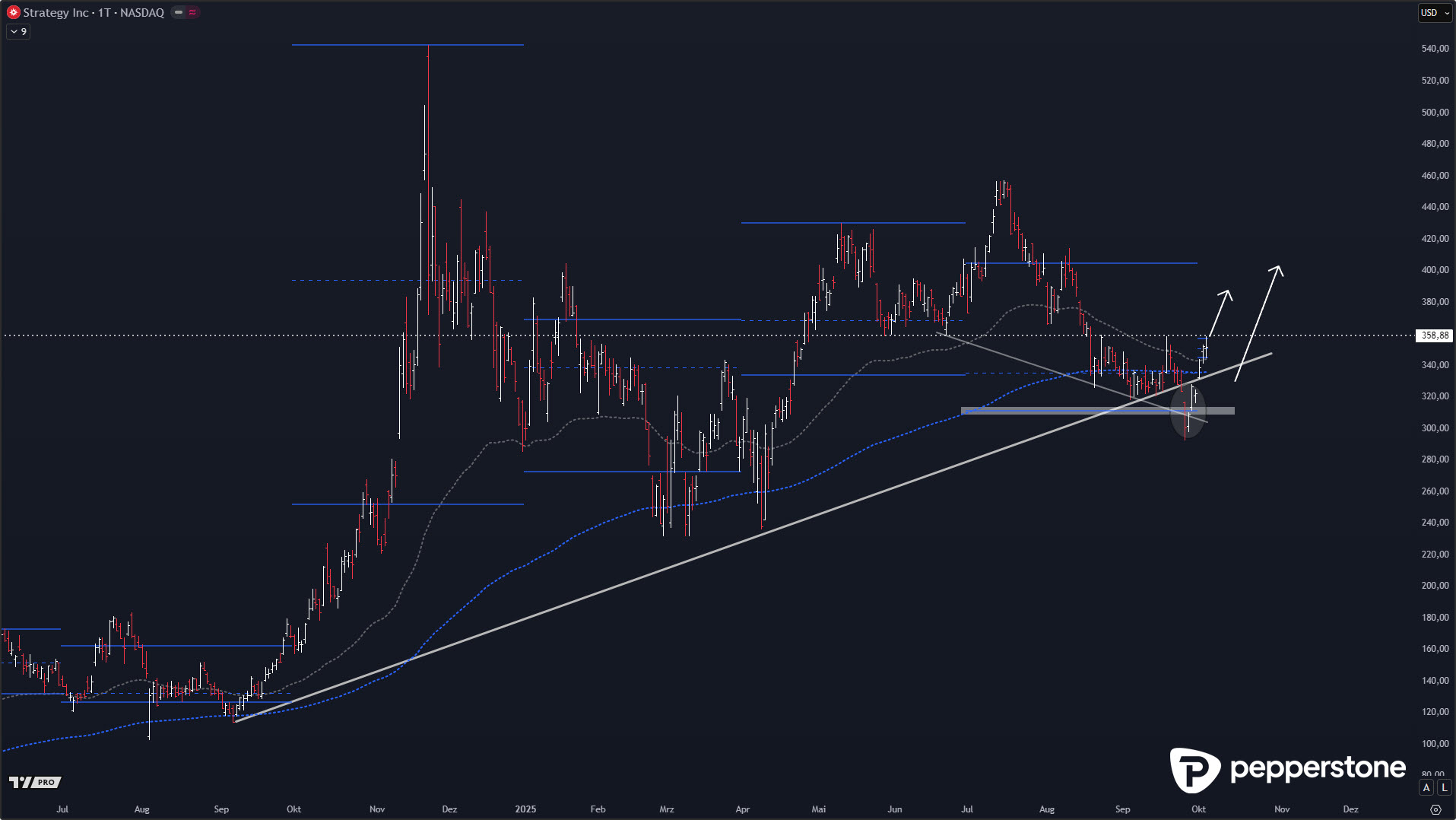Click the 400,00 level on price axis
Image resolution: width=1456 pixels, height=820 pixels.
[x=1434, y=270]
